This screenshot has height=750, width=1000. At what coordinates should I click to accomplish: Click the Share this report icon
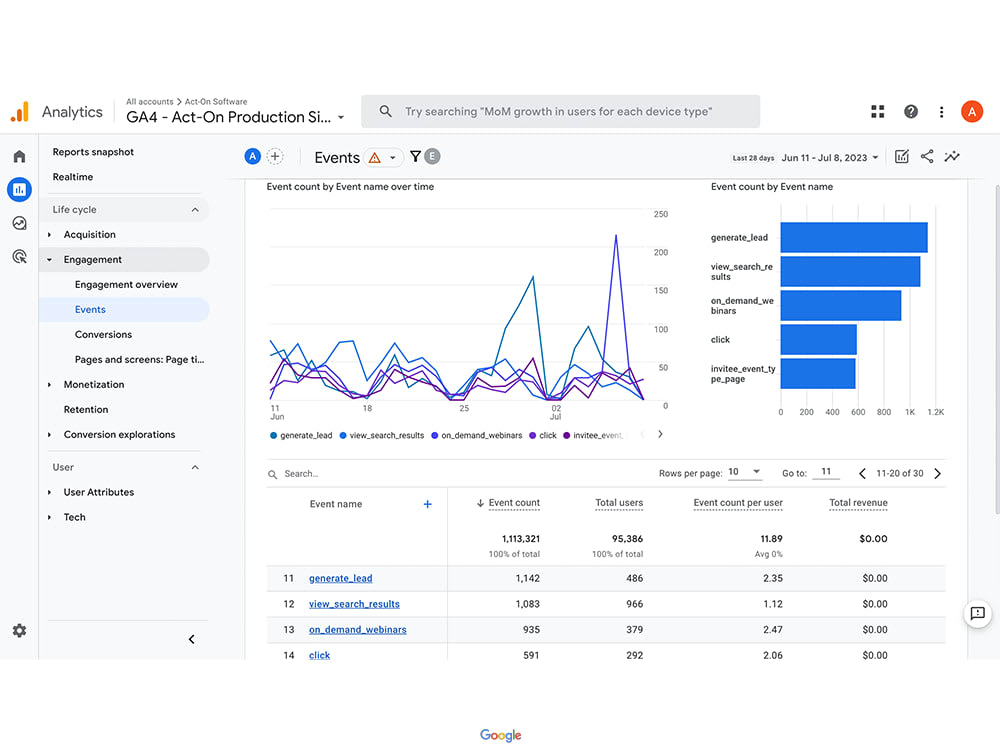927,157
